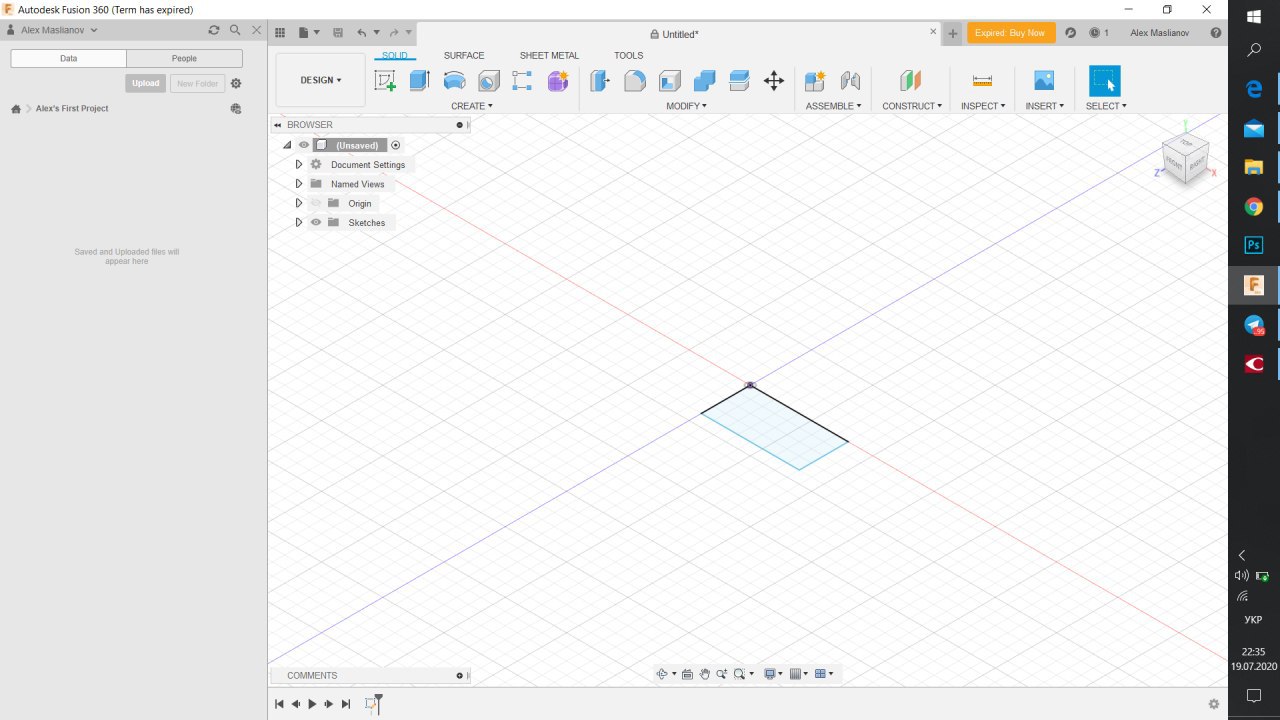The height and width of the screenshot is (720, 1280).
Task: Open the File menu dropdown
Action: click(307, 33)
